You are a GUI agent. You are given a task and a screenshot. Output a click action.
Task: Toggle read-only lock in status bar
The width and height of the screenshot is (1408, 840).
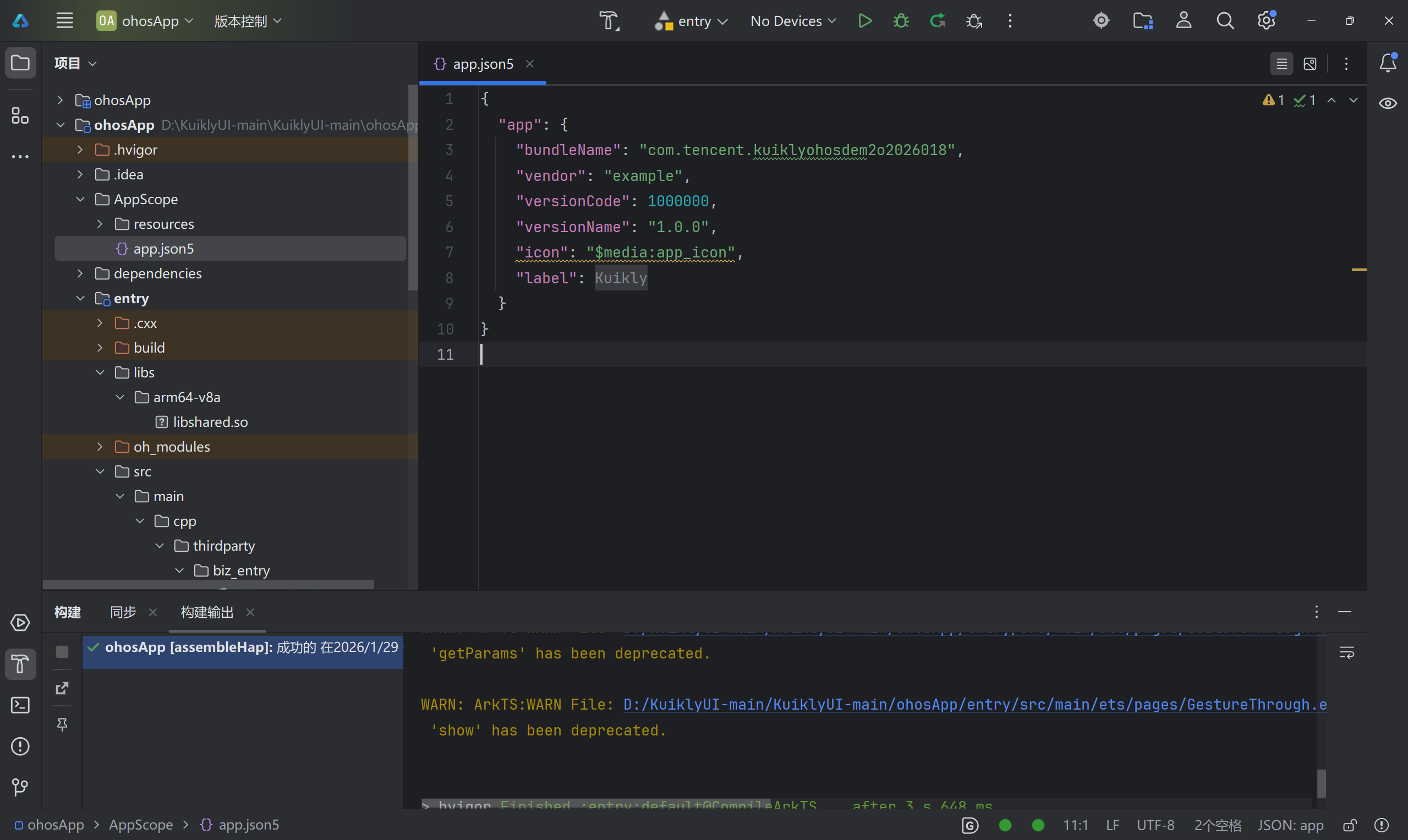tap(1350, 825)
